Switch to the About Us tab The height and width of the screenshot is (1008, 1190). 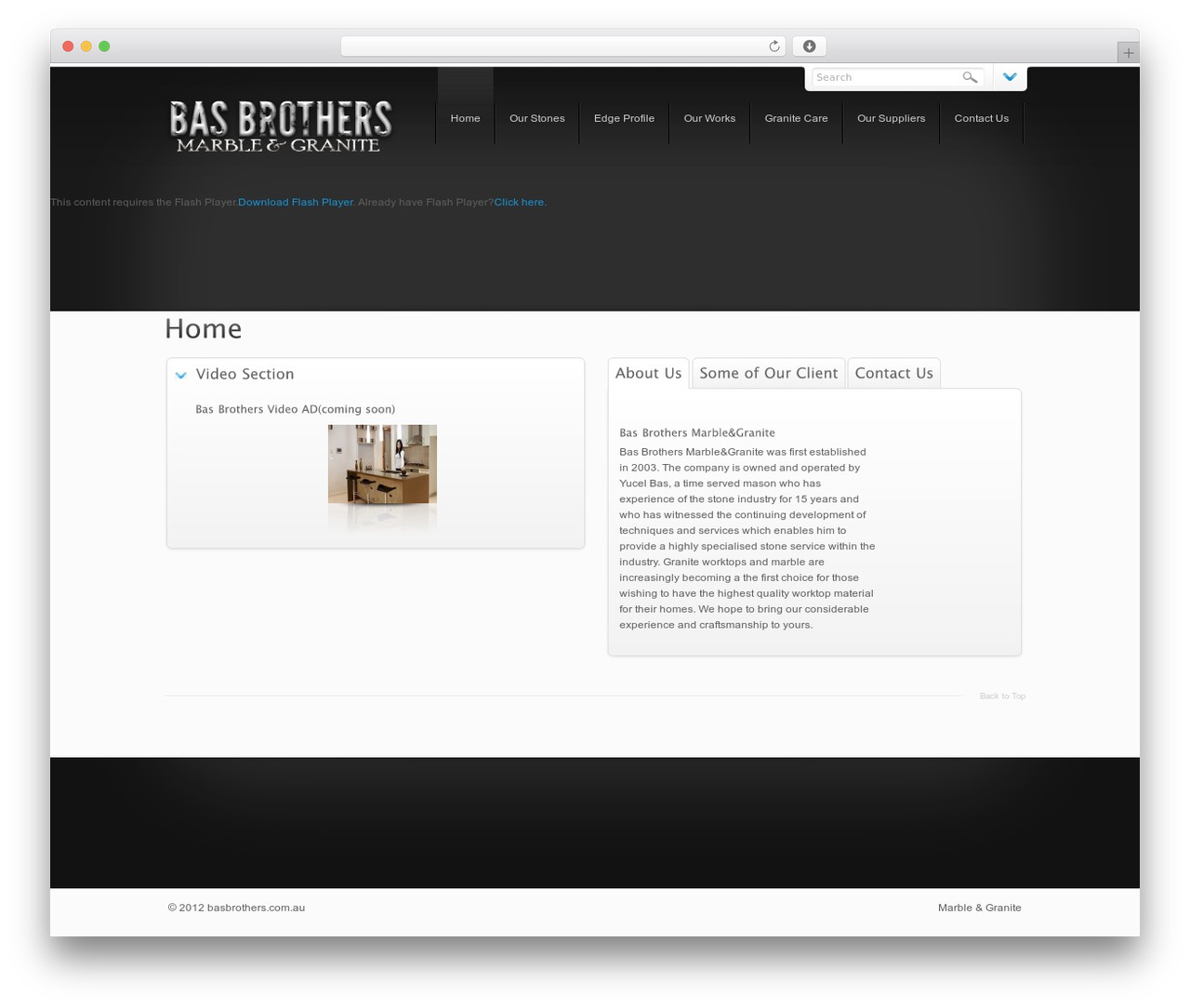pos(648,373)
